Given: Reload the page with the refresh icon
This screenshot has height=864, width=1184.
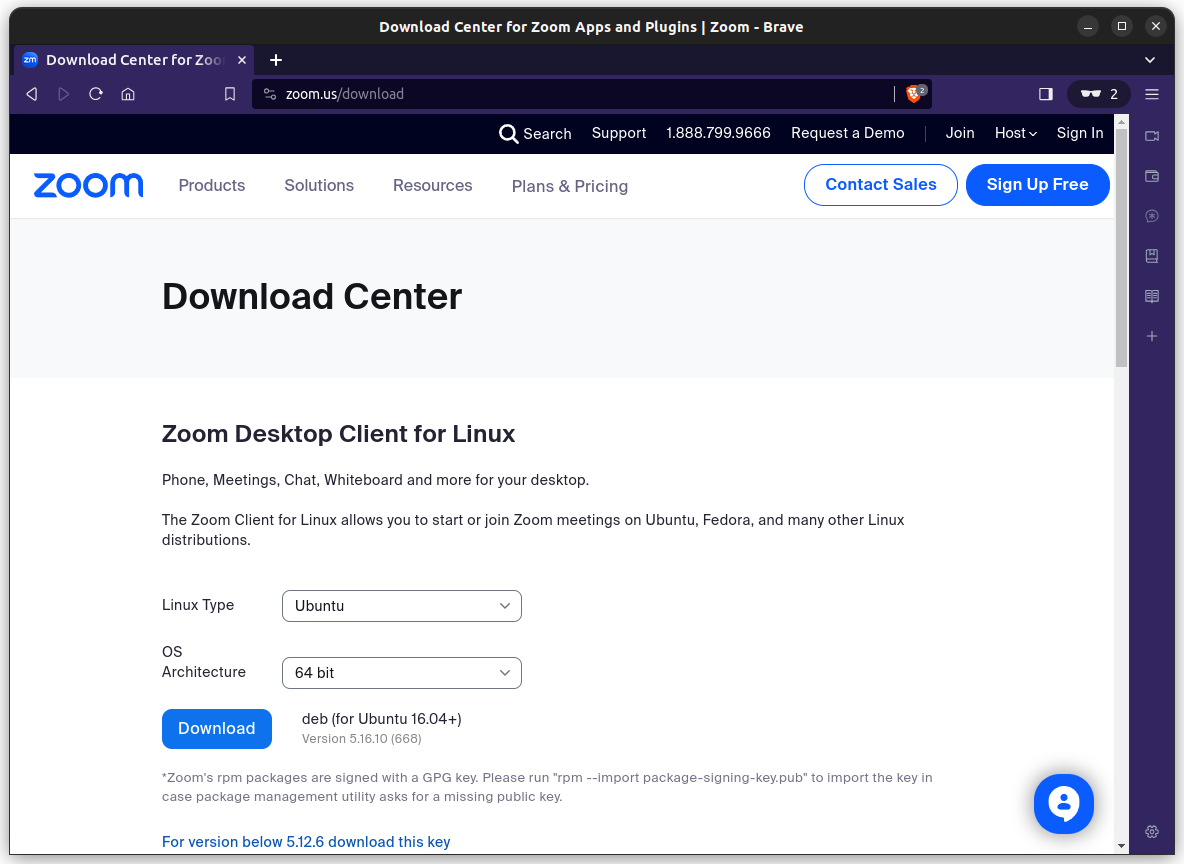Looking at the screenshot, I should (95, 93).
